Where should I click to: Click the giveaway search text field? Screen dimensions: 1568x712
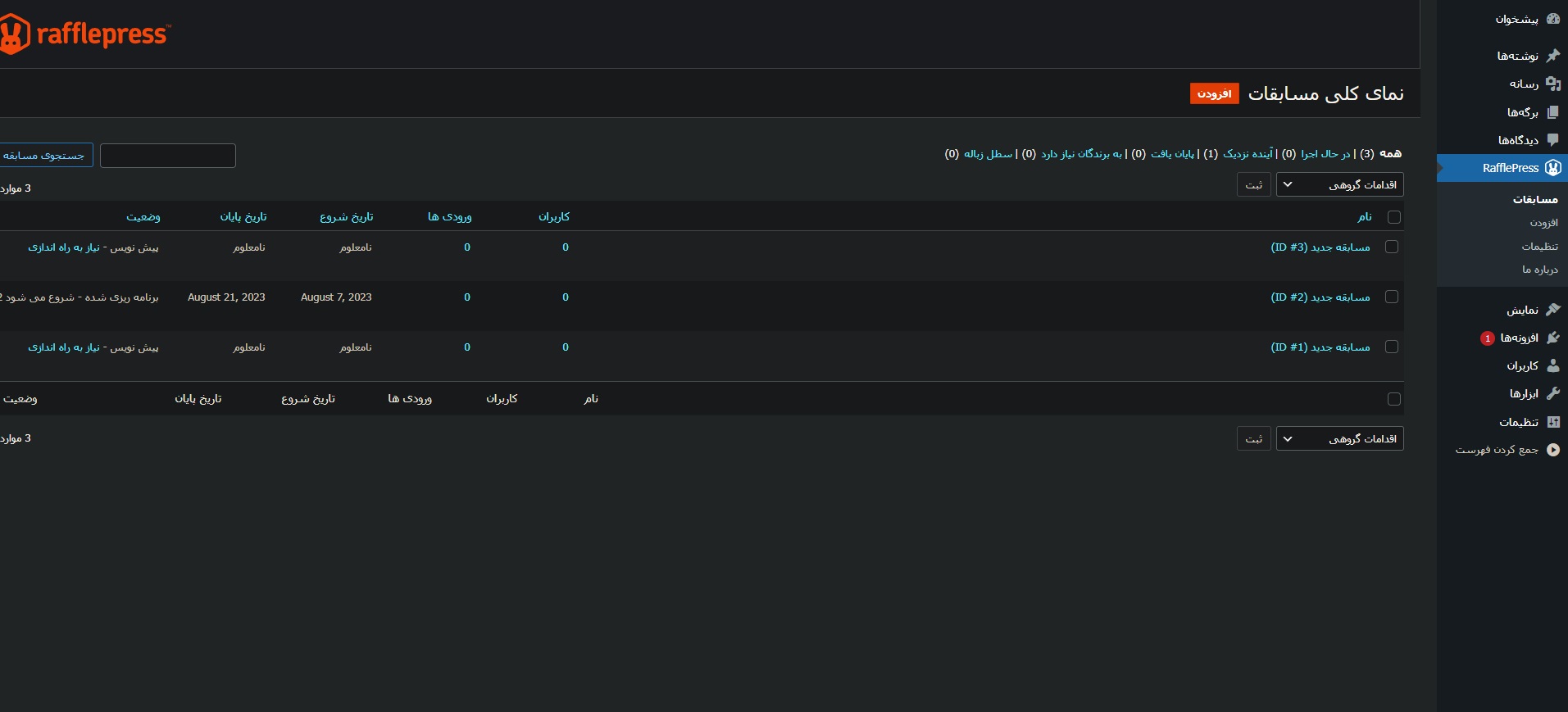pyautogui.click(x=168, y=156)
